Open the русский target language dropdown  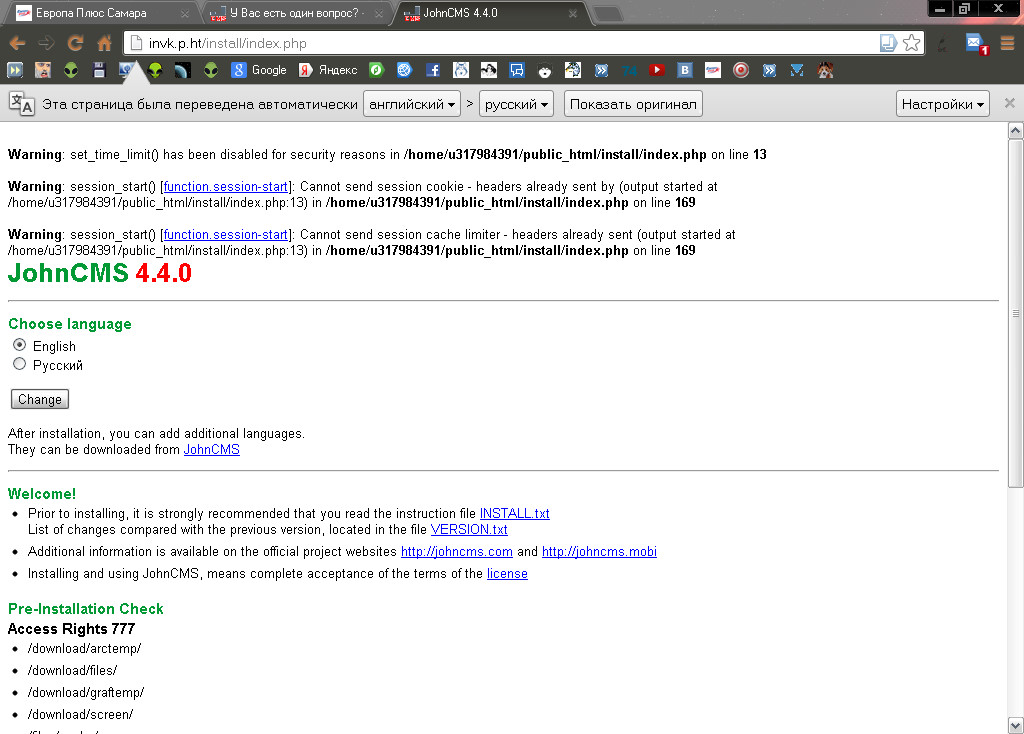coord(517,104)
